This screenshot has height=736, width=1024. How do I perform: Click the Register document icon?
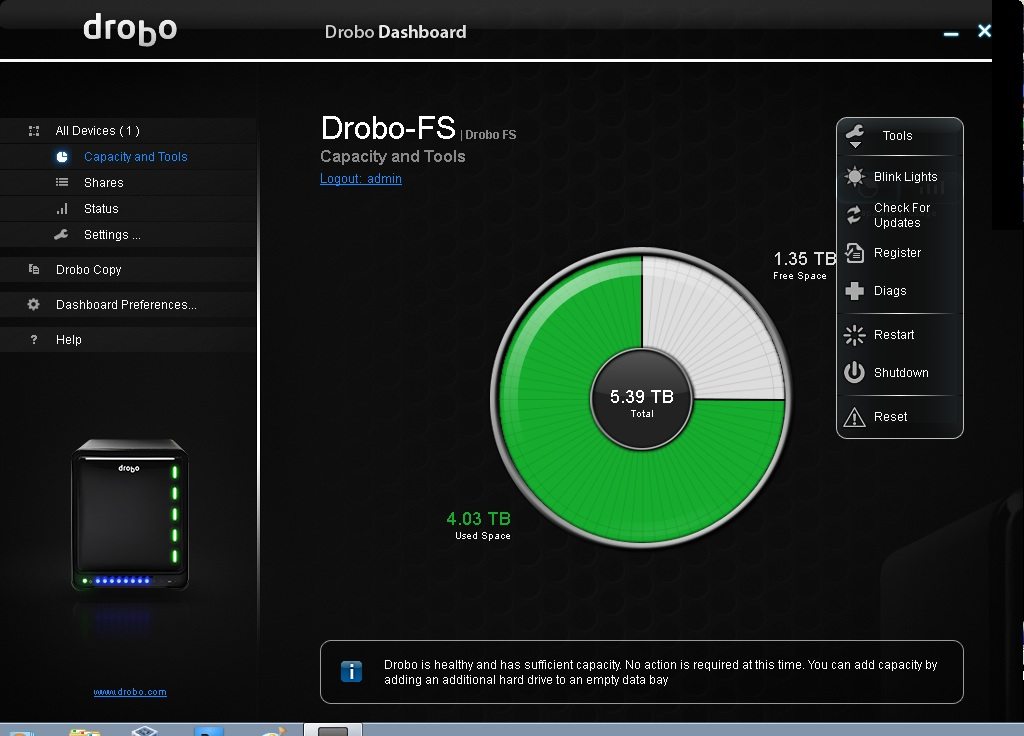point(854,253)
